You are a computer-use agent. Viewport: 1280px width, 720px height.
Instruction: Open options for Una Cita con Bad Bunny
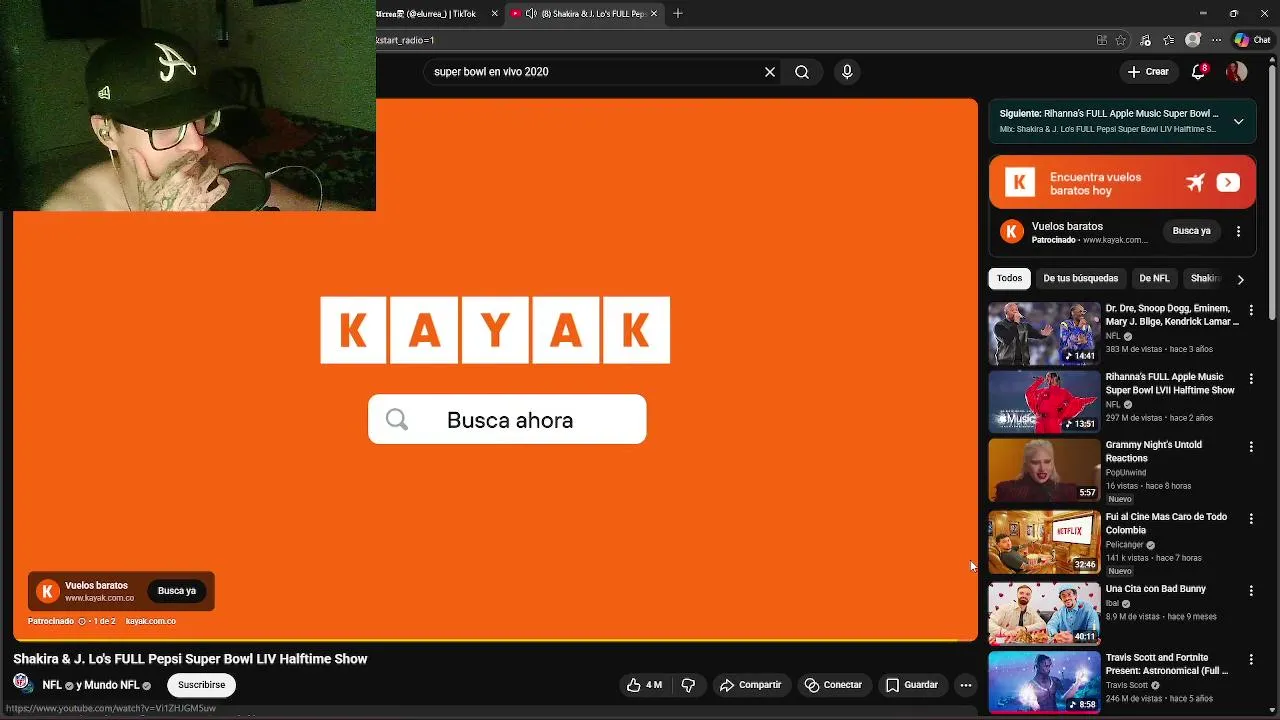[x=1251, y=591]
